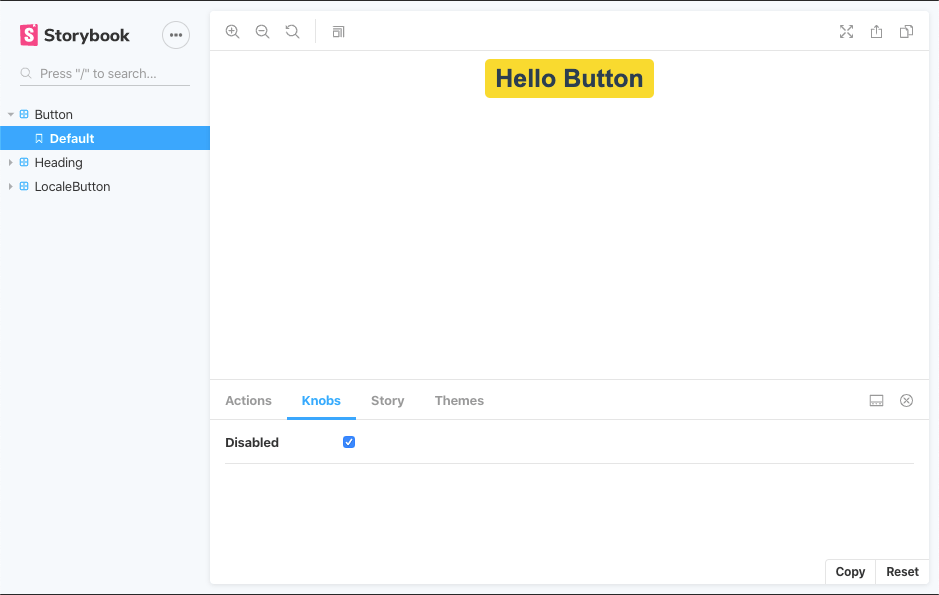This screenshot has height=595, width=939.
Task: Click the Reset knobs button
Action: tap(902, 572)
